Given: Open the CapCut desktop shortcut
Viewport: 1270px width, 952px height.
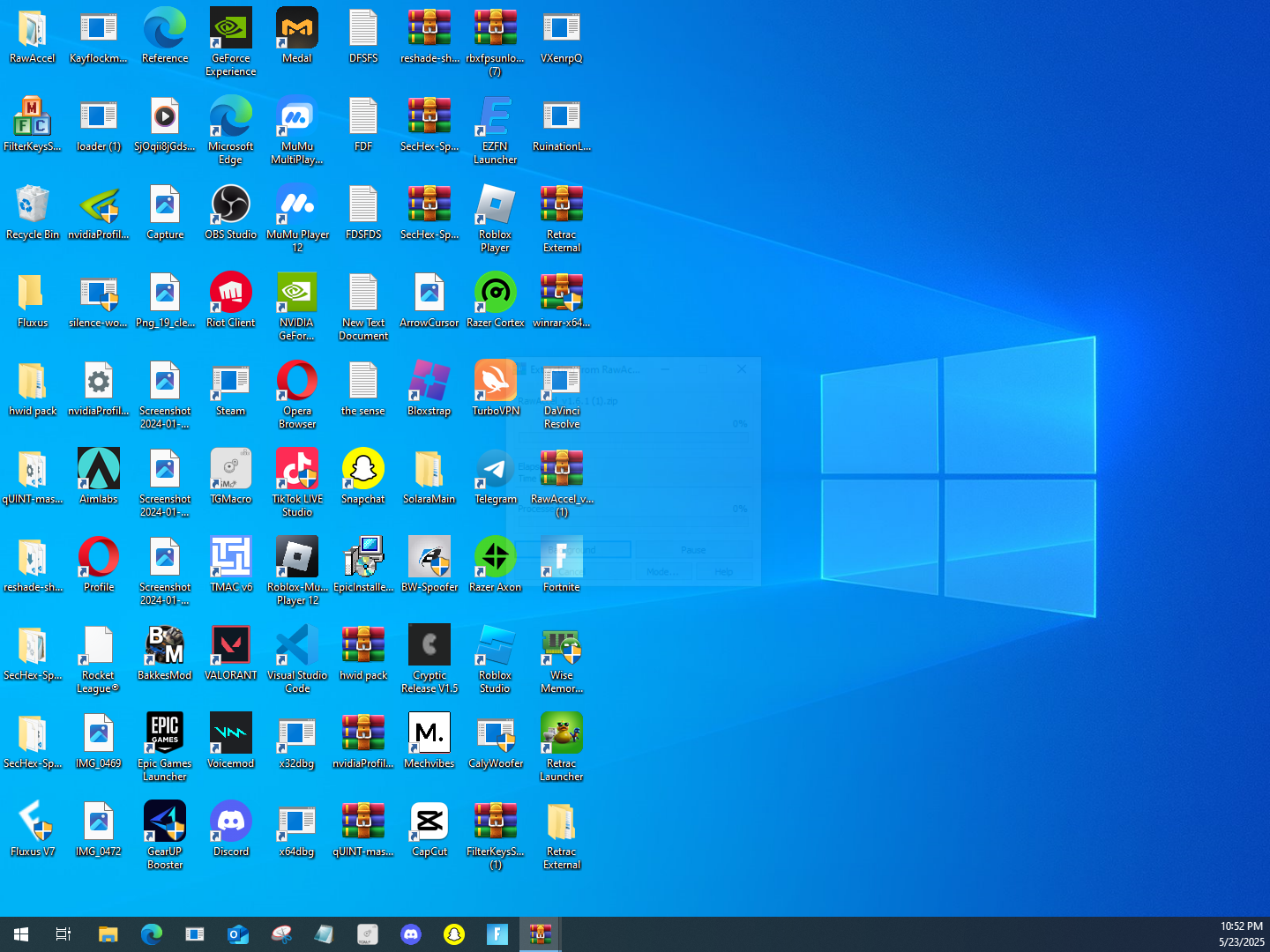Looking at the screenshot, I should coord(430,822).
